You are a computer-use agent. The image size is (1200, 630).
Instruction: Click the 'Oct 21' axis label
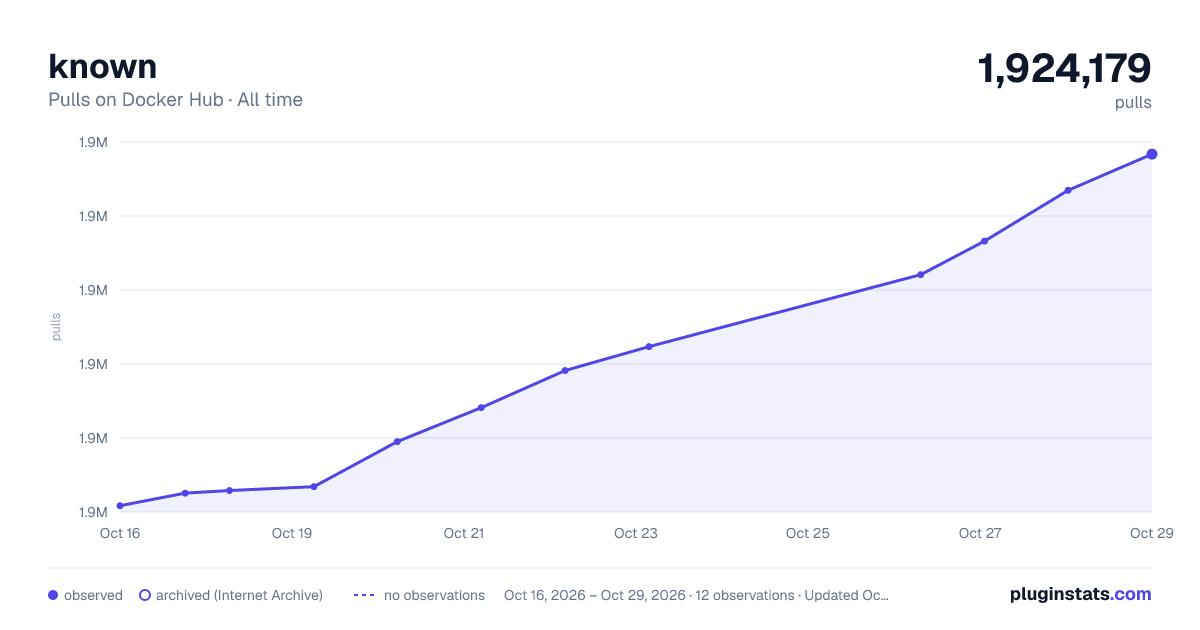464,533
